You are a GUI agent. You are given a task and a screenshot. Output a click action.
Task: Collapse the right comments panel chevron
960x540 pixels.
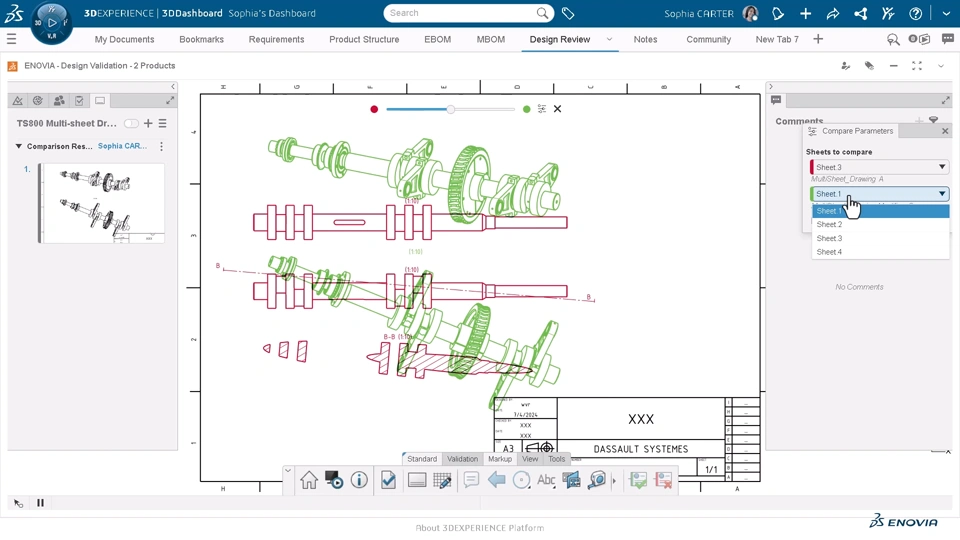pyautogui.click(x=771, y=86)
